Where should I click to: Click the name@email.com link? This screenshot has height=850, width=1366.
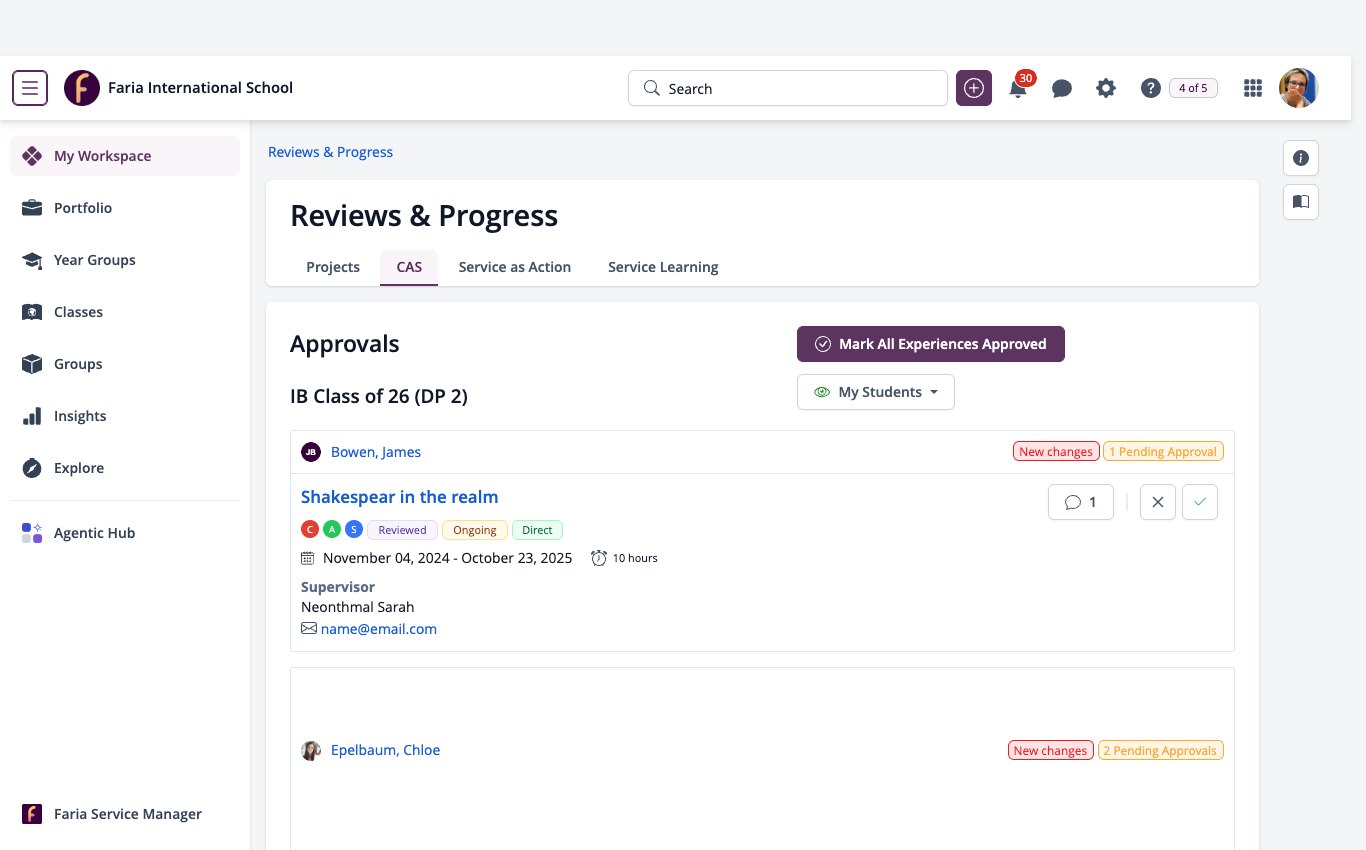(379, 629)
